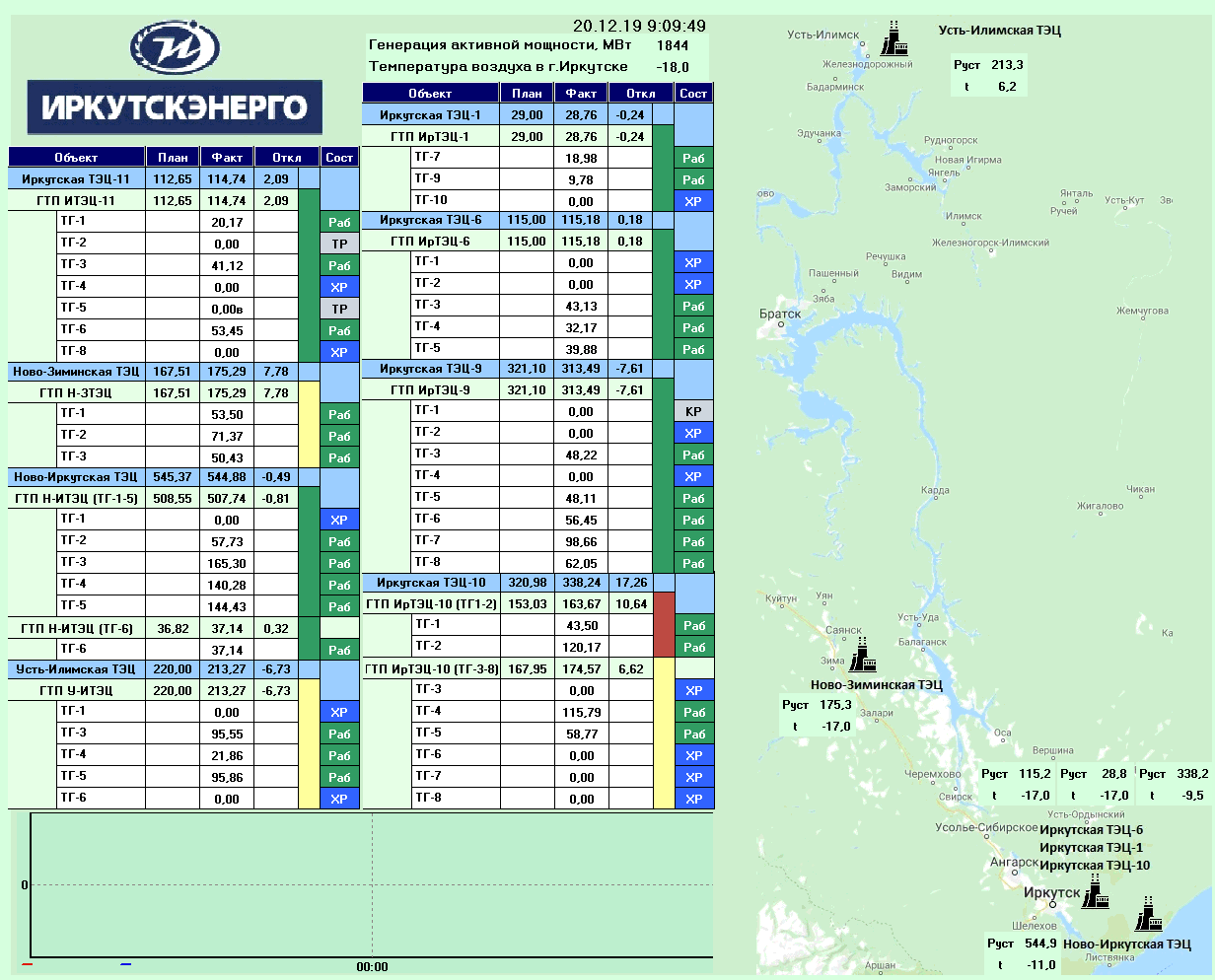Click the plan value 545,37 for Ново-Иркутская ТЭЦ

tap(173, 477)
